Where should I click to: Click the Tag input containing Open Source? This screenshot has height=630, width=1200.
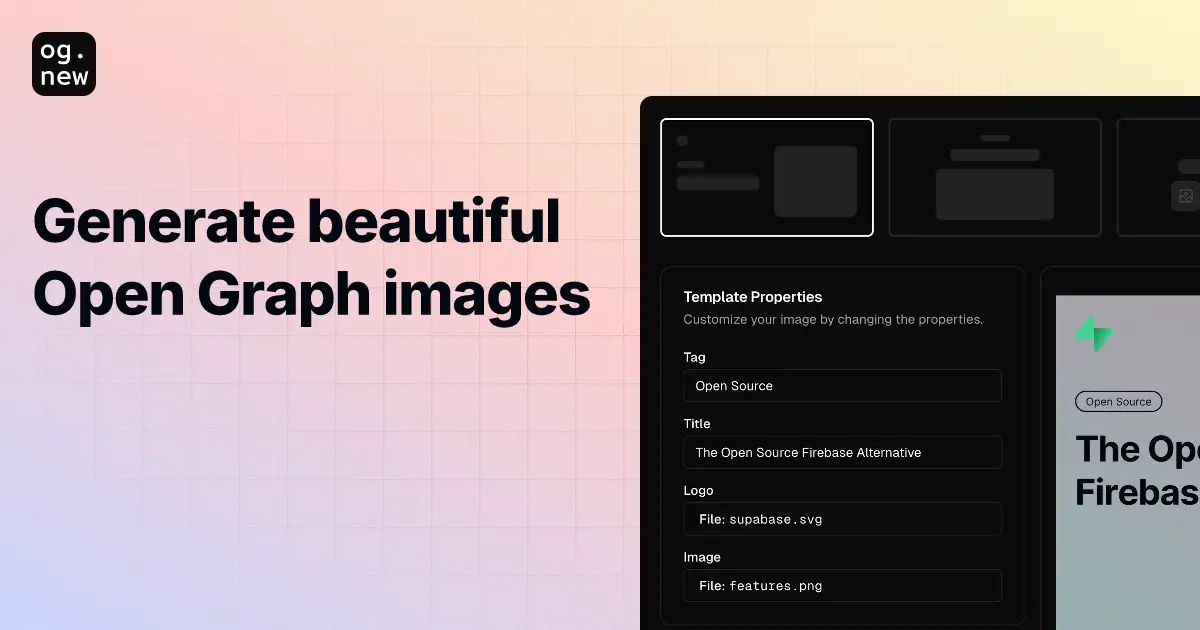[842, 385]
